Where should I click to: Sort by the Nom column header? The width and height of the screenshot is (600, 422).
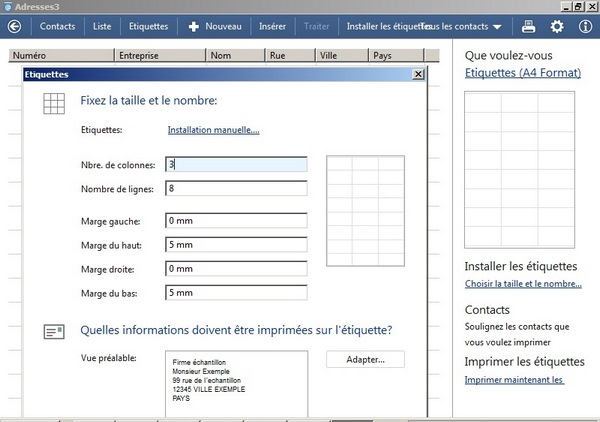236,55
